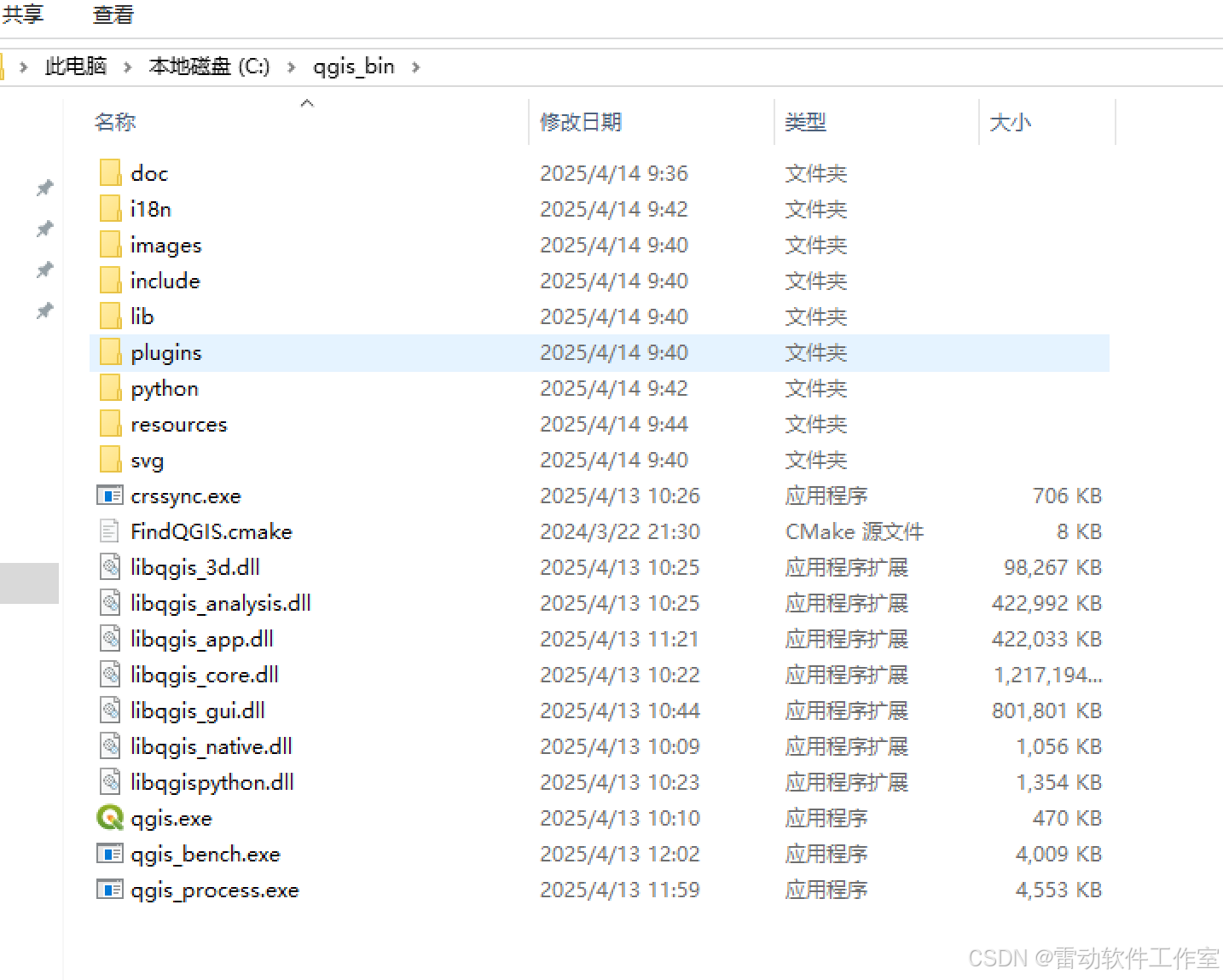This screenshot has height=980, width=1223.
Task: Click the libqgis_core.dll file icon
Action: pyautogui.click(x=110, y=674)
